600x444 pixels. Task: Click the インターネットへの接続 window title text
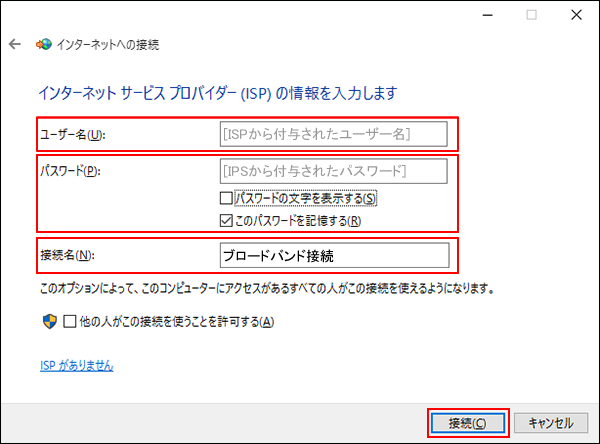[x=111, y=45]
